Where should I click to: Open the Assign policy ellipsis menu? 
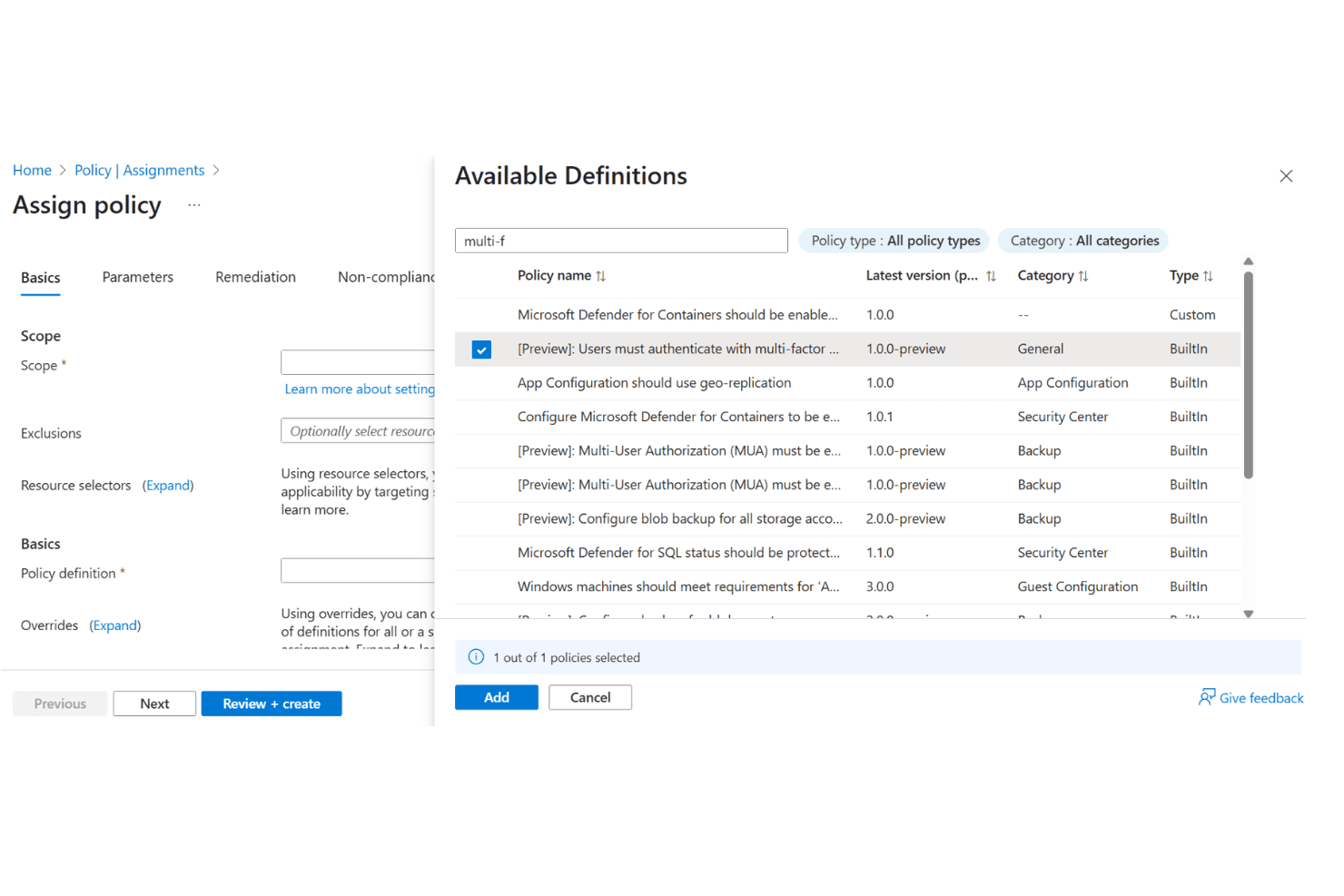coord(194,205)
